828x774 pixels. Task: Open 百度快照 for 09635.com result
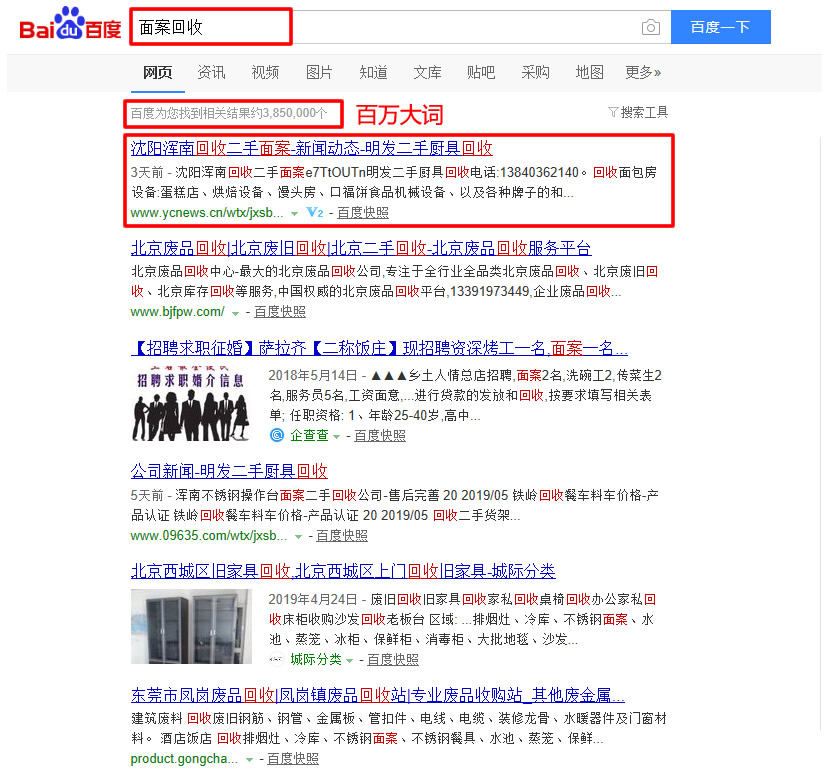click(x=342, y=535)
